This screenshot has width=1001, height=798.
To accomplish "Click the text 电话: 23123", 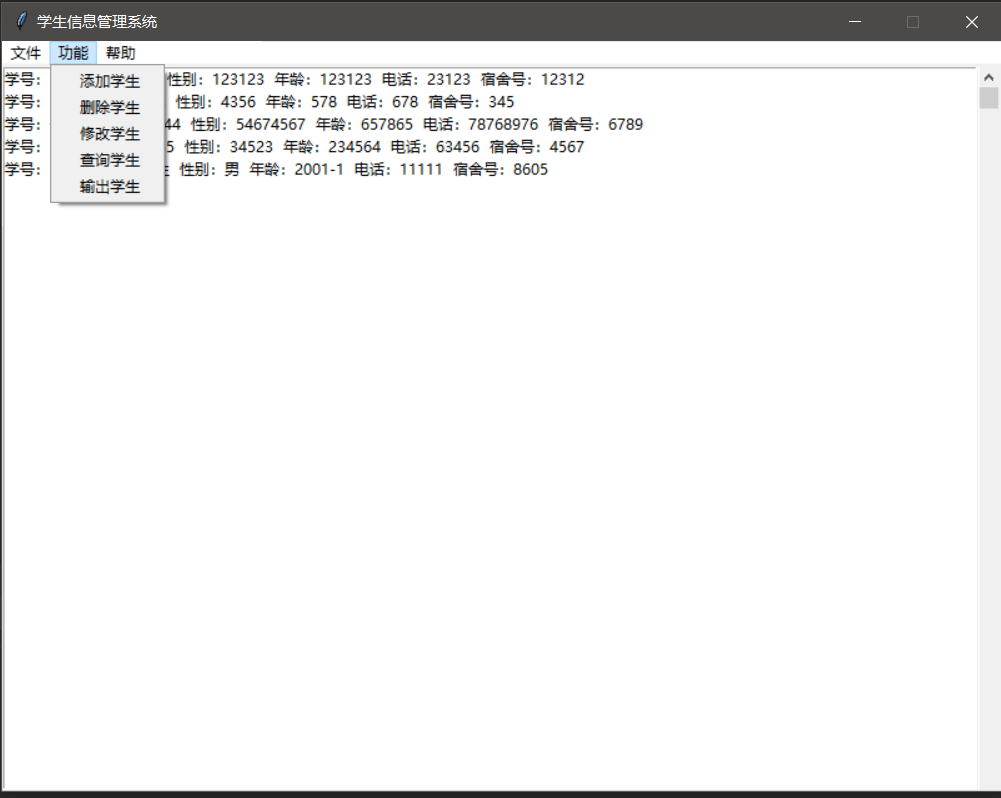I will (426, 79).
